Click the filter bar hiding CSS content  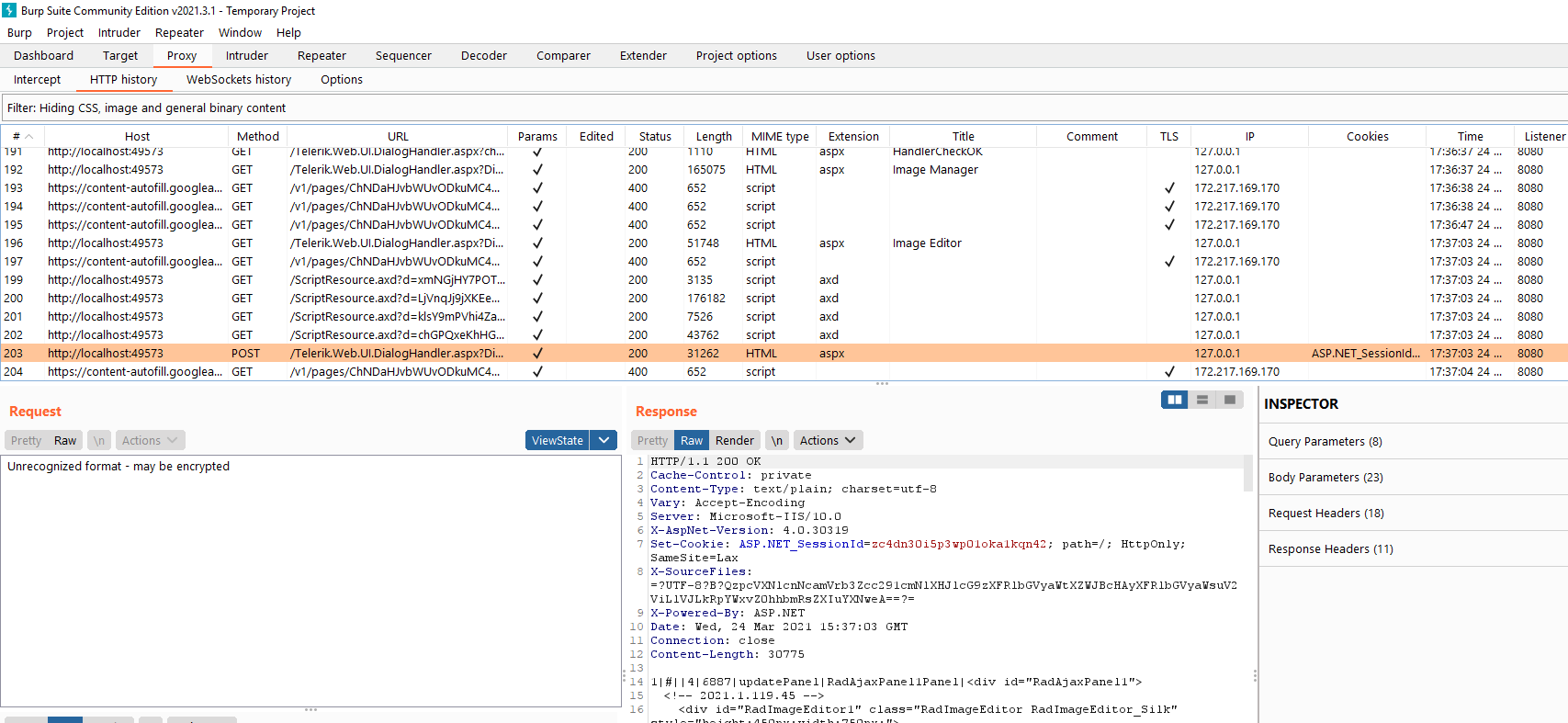pyautogui.click(x=147, y=108)
